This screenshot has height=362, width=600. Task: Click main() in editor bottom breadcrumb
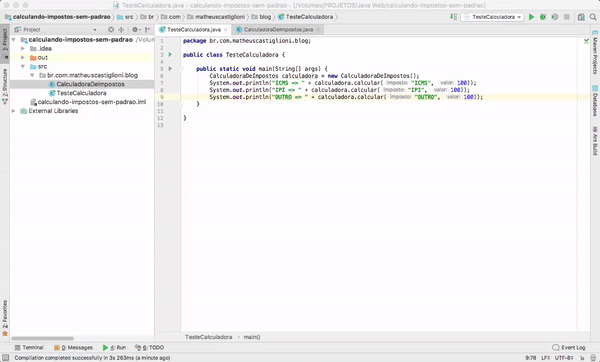(252, 337)
